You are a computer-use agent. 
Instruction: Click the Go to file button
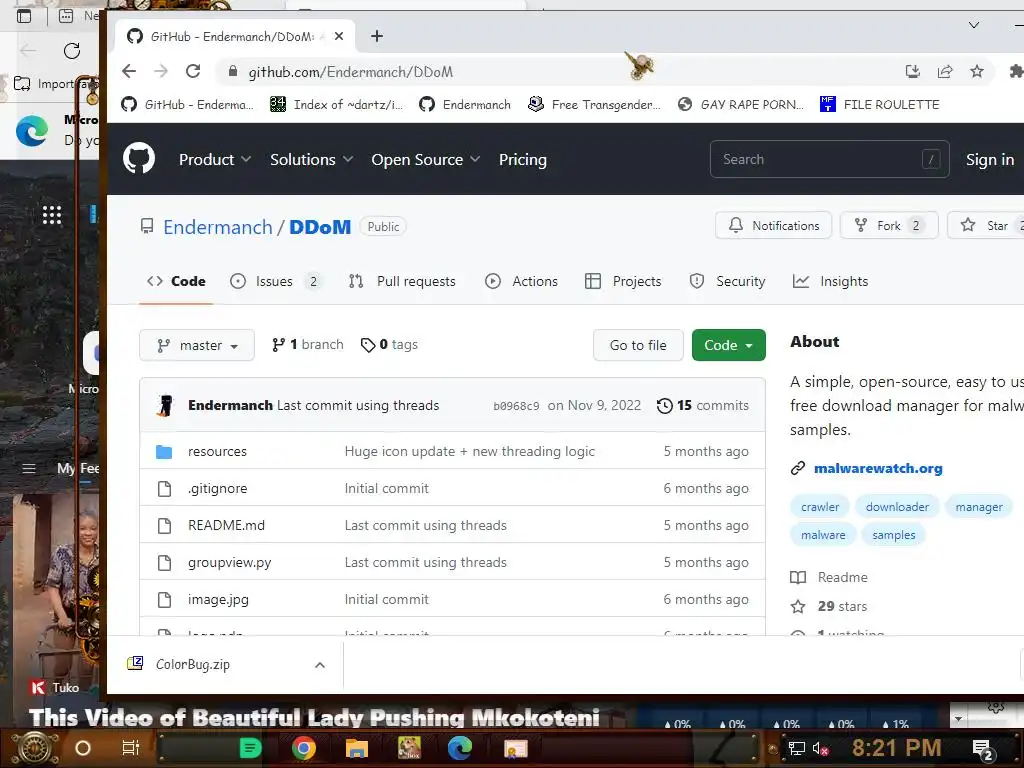coord(638,345)
